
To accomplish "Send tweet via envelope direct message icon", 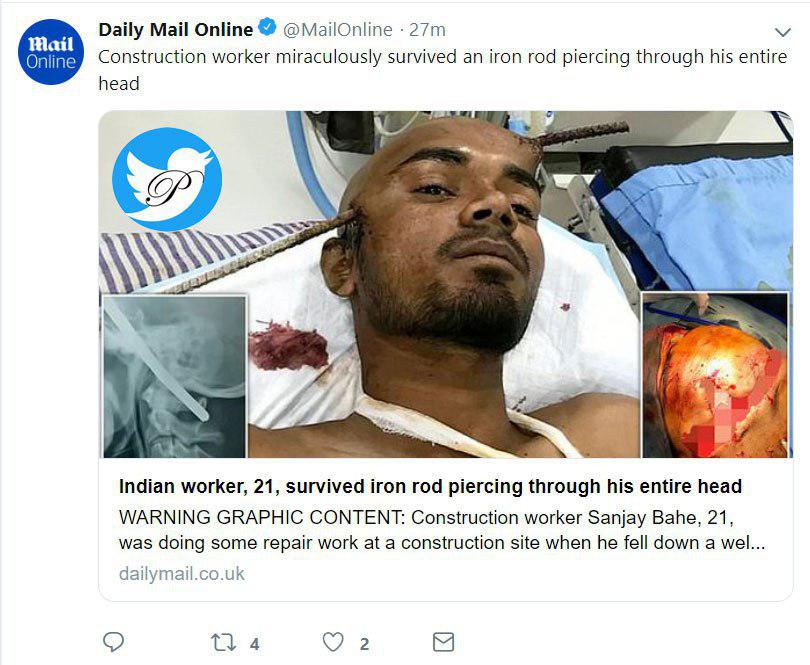I will 443,642.
